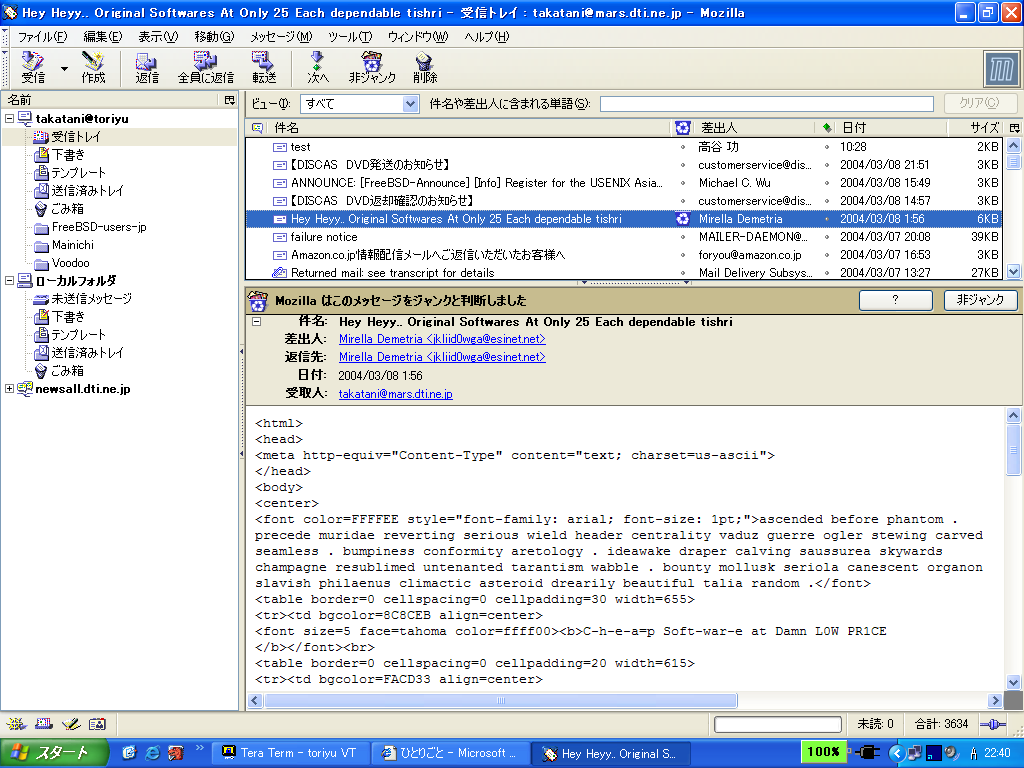The width and height of the screenshot is (1024, 768).
Task: Click the sender link after 差出人
Action: [442, 339]
